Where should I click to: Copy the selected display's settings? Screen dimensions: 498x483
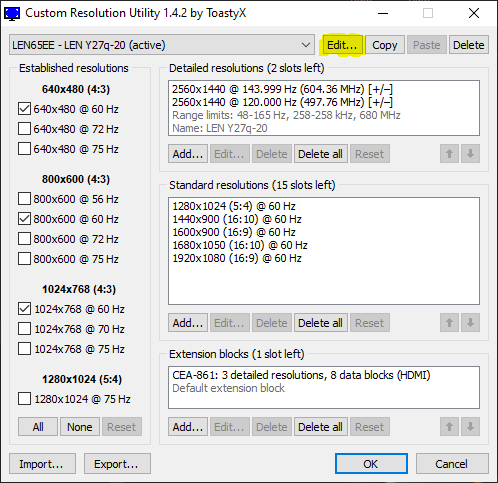pos(385,45)
